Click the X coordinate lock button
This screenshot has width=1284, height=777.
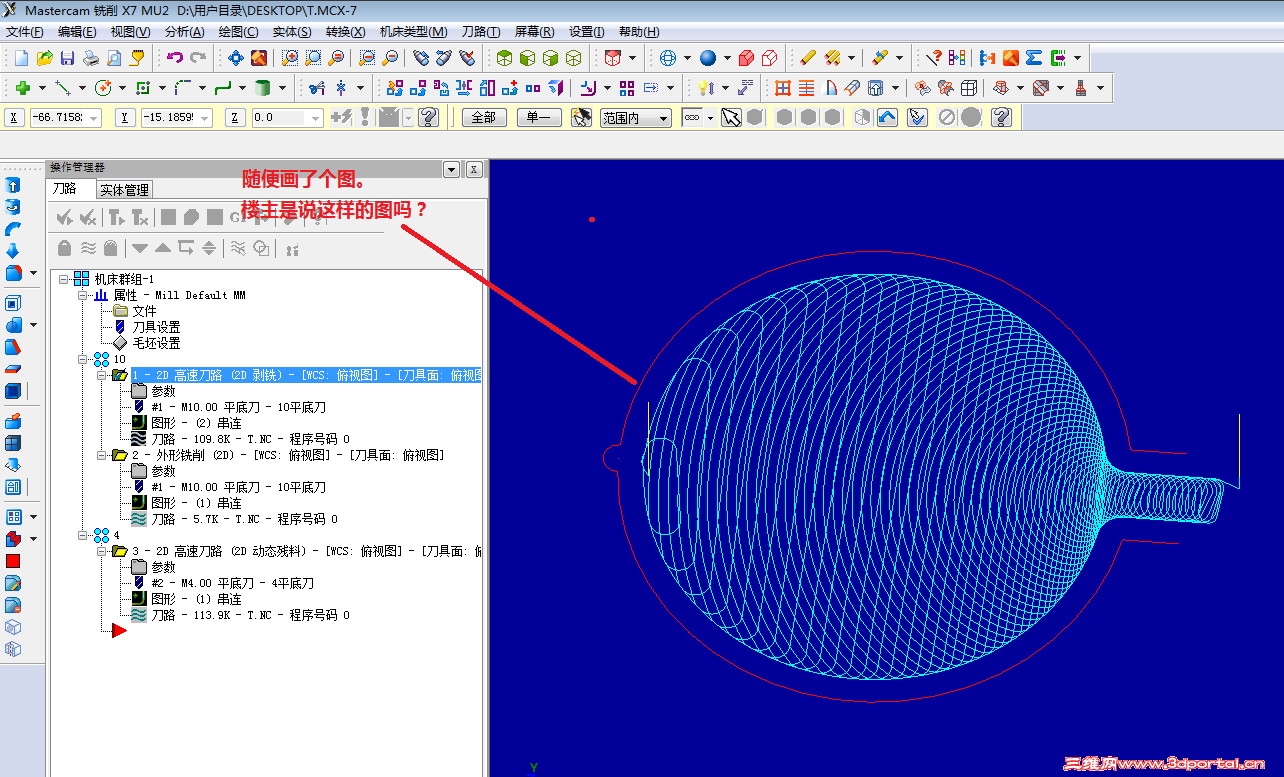tap(14, 118)
